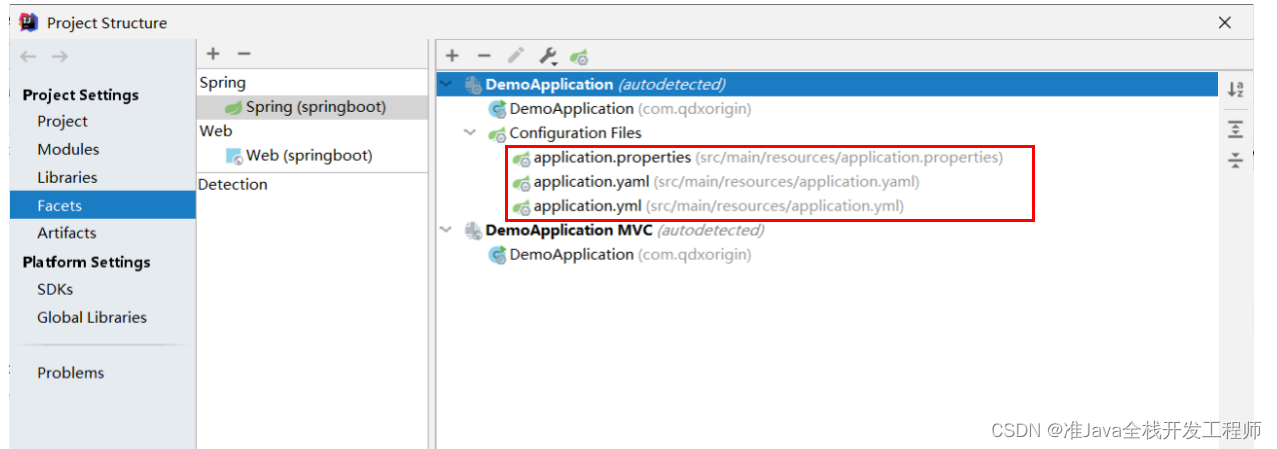
Task: Open the Modules settings section
Action: [x=68, y=149]
